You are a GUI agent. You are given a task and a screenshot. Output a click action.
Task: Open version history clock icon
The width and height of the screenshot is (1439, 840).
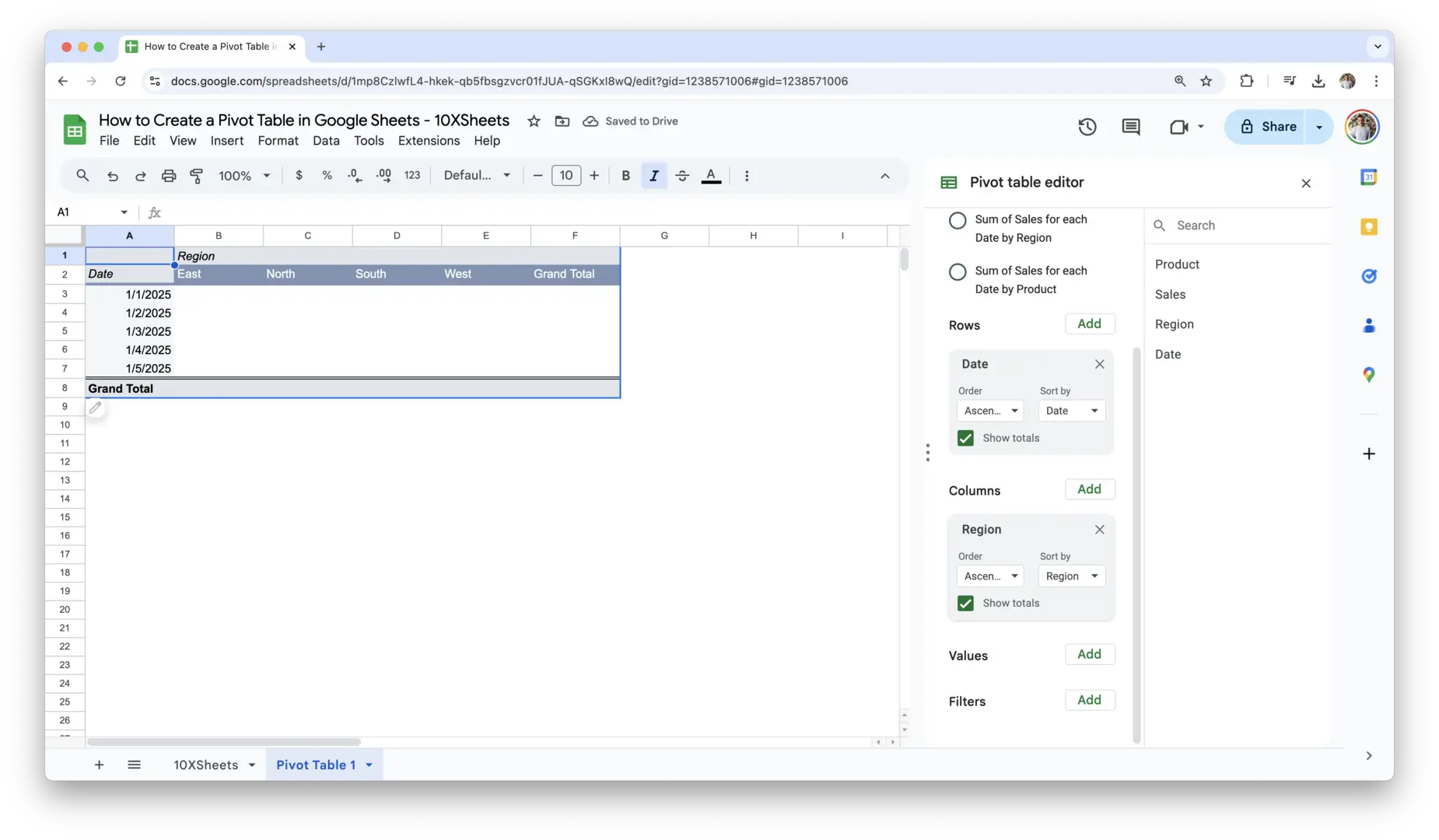tap(1087, 127)
